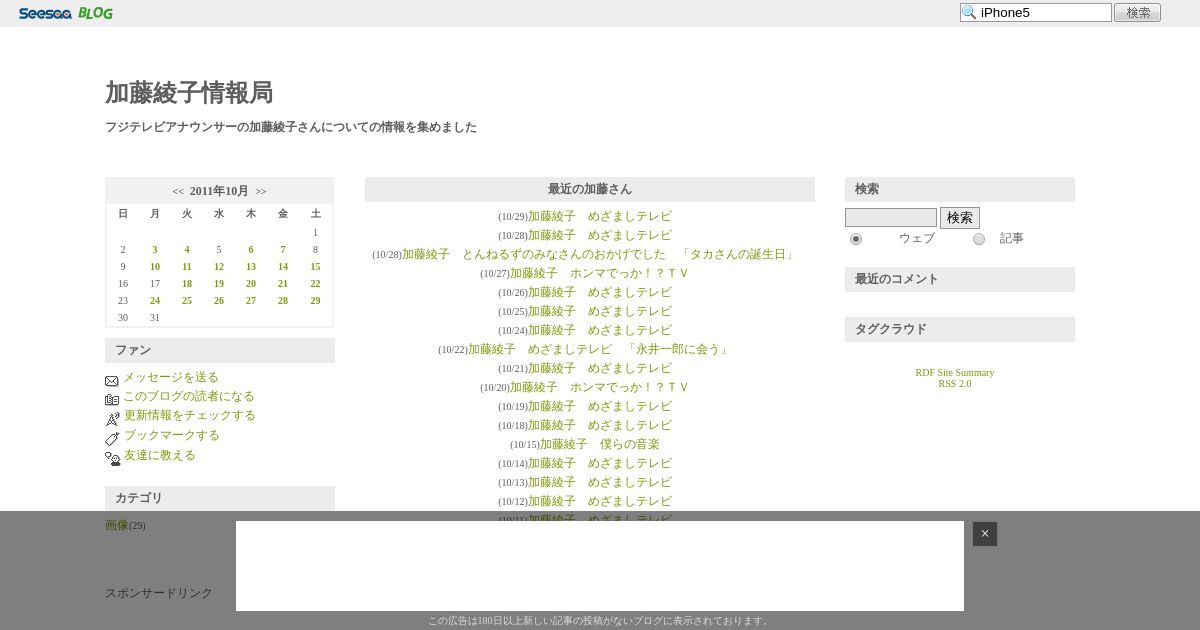
Task: Open ブックマークする link
Action: coord(172,435)
